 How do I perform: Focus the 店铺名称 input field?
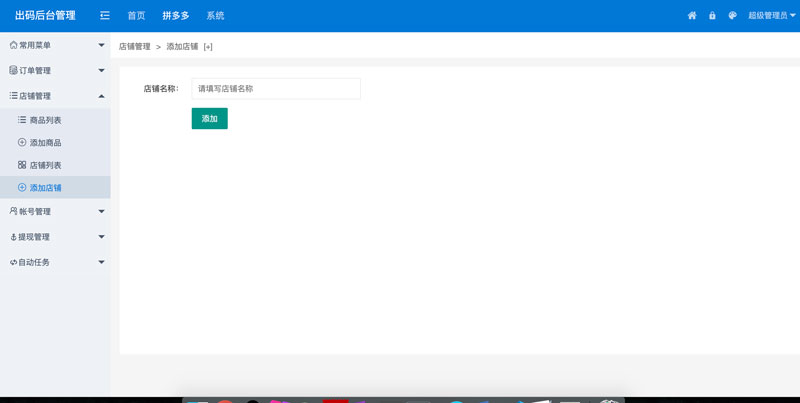point(276,89)
